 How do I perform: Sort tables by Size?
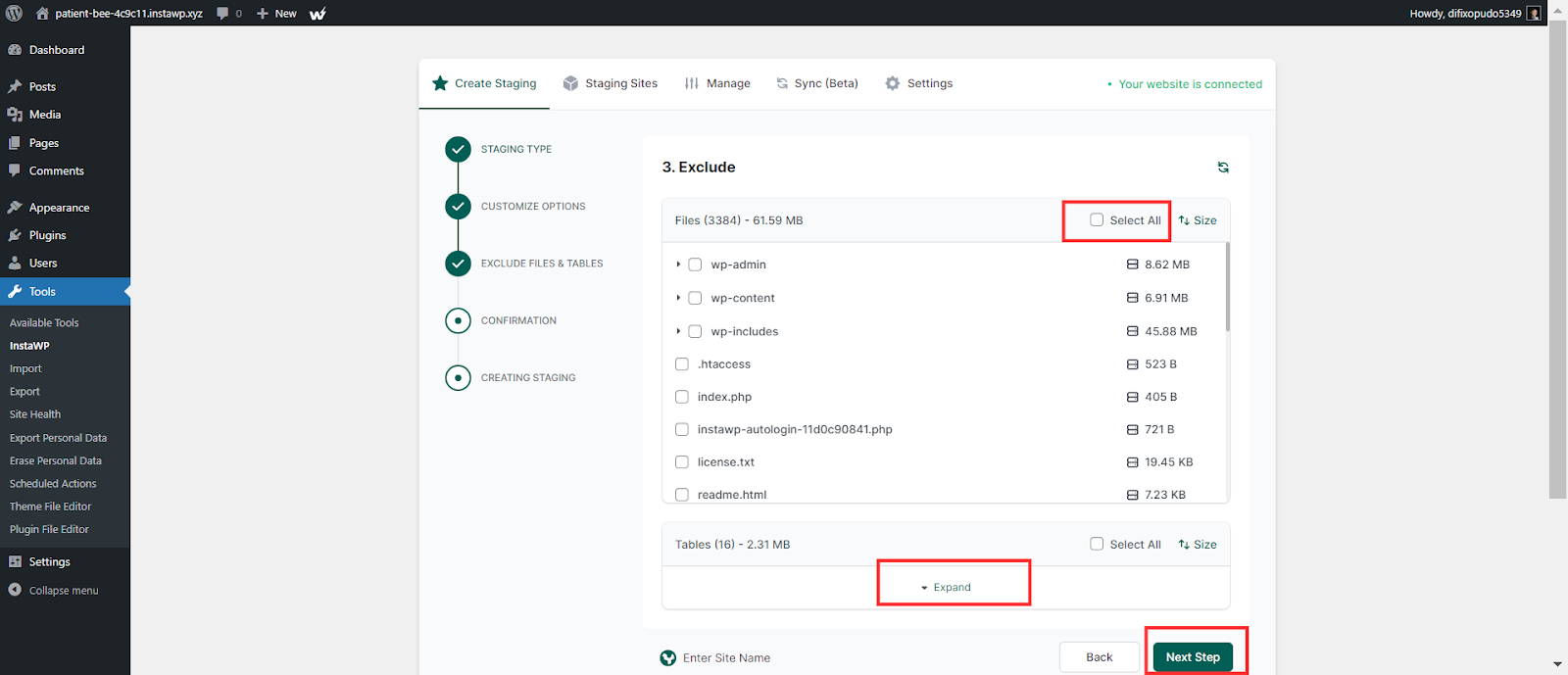(1198, 545)
